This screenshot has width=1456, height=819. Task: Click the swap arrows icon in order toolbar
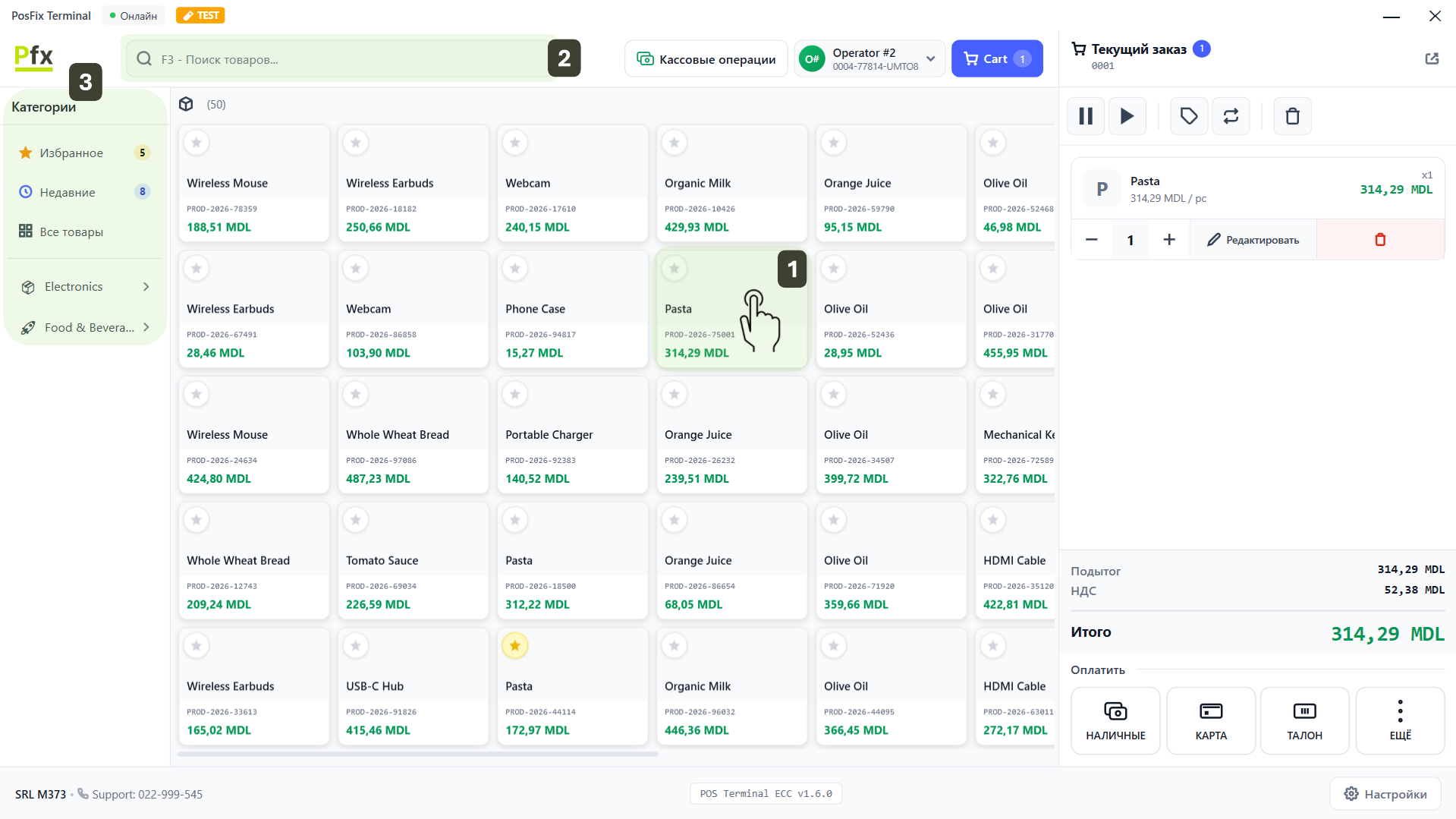[x=1231, y=116]
